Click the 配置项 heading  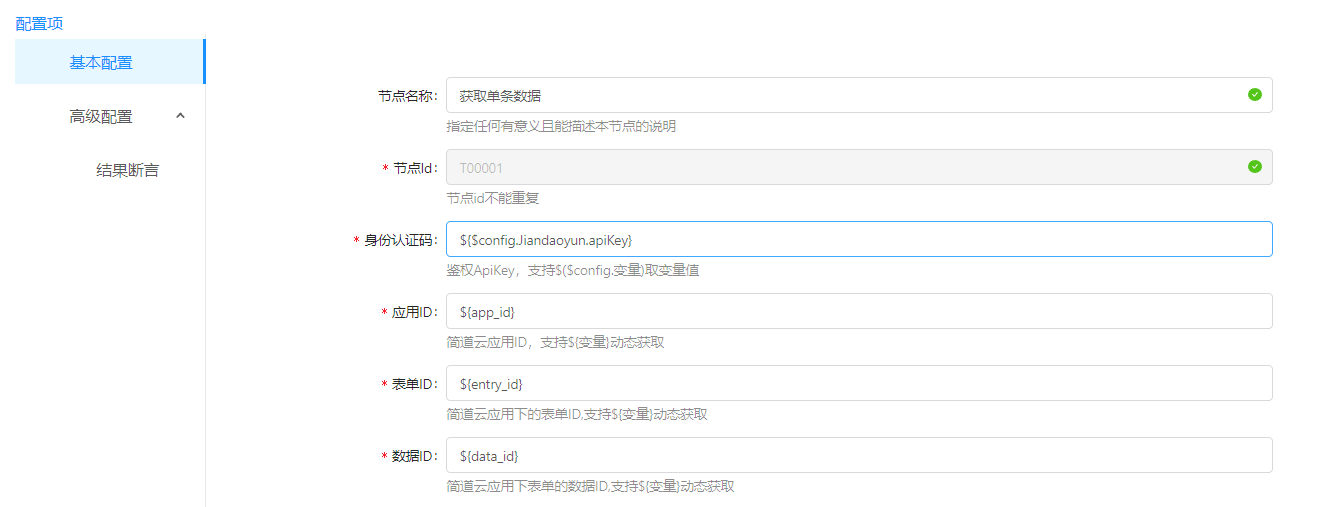(x=40, y=22)
